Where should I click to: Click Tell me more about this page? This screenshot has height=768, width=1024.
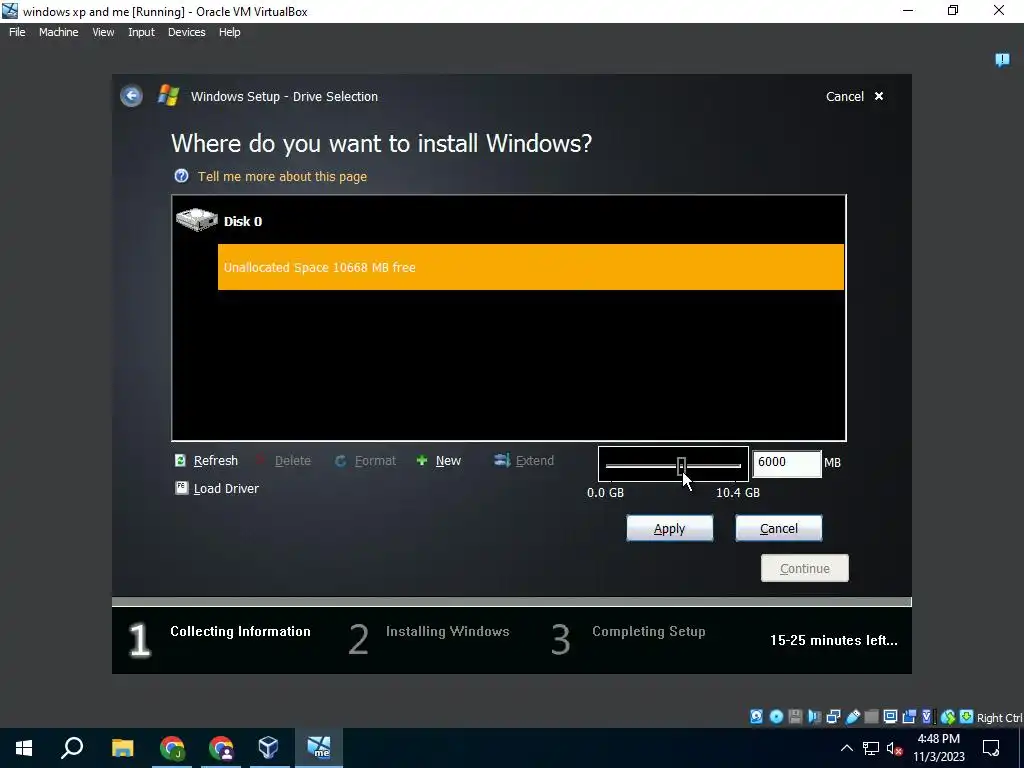tap(282, 176)
